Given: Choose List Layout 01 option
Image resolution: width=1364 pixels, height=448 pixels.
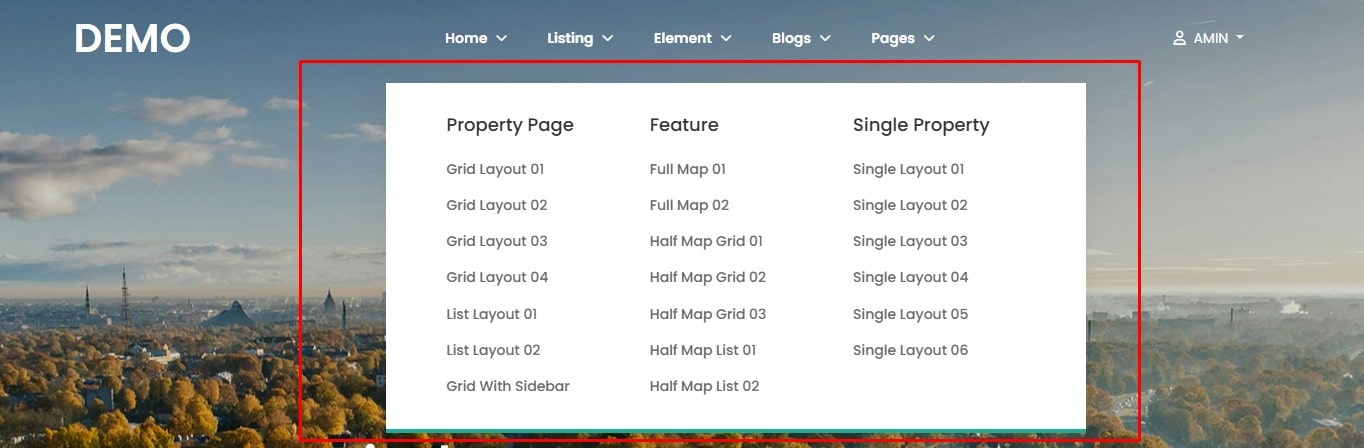Looking at the screenshot, I should [x=491, y=314].
